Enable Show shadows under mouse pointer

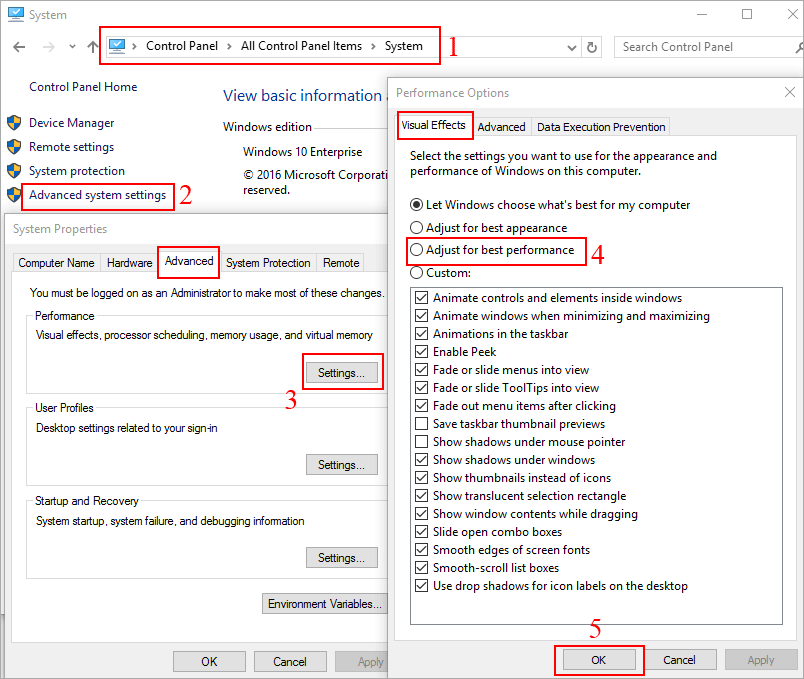(x=521, y=442)
